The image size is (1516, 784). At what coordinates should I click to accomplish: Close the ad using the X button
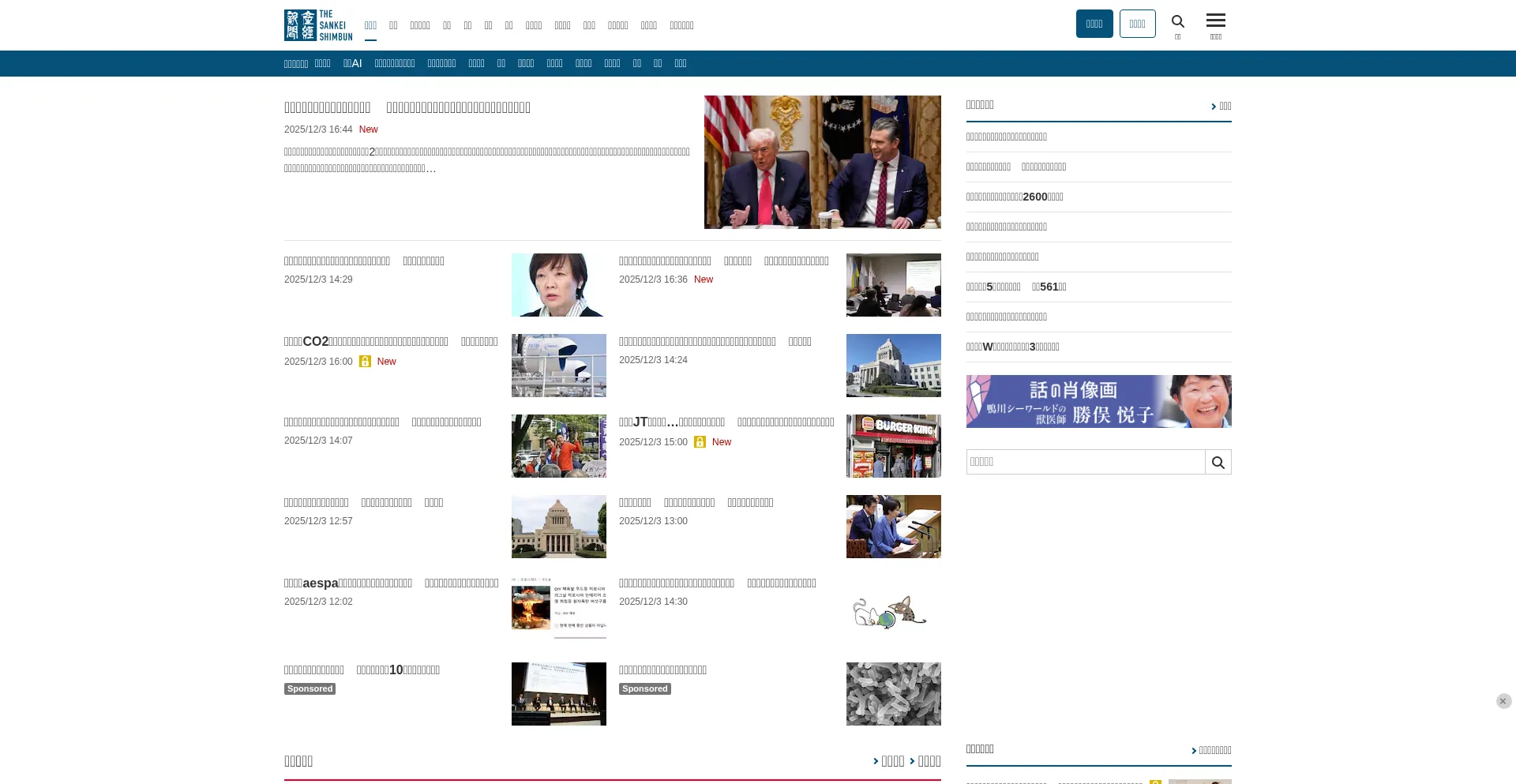1503,701
